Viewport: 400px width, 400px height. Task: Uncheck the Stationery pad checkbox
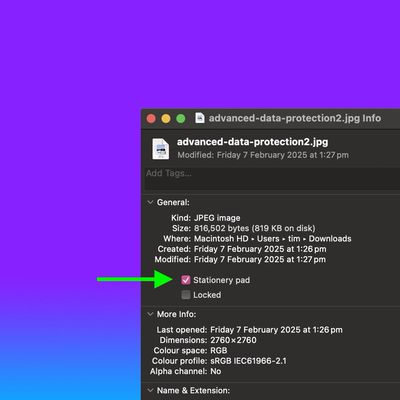[186, 280]
